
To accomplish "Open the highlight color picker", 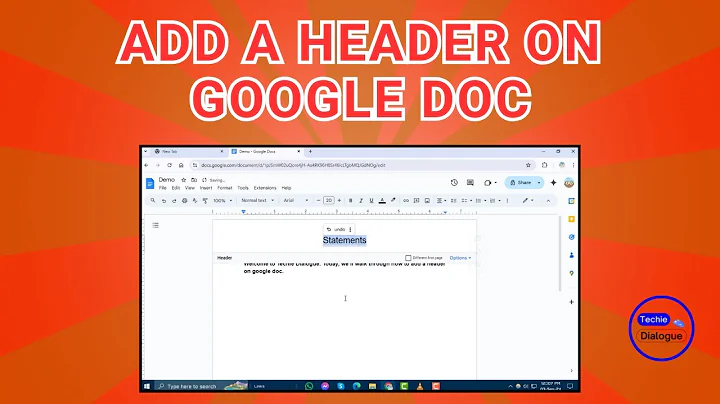I will 393,201.
